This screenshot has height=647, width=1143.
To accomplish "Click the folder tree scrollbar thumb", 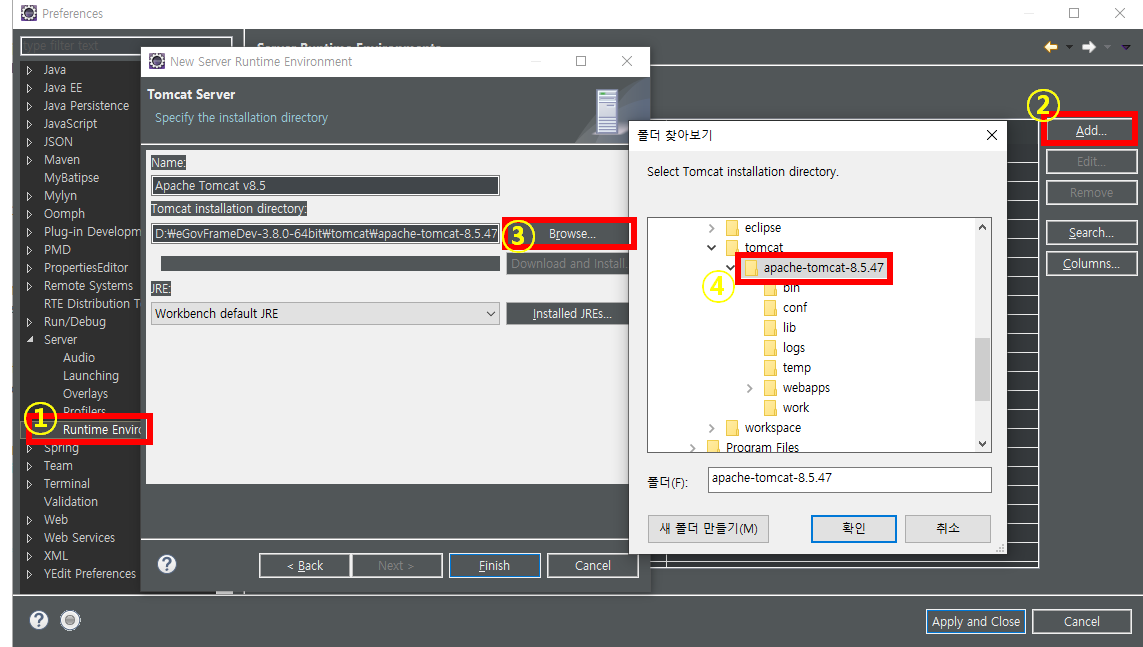I will pos(982,369).
